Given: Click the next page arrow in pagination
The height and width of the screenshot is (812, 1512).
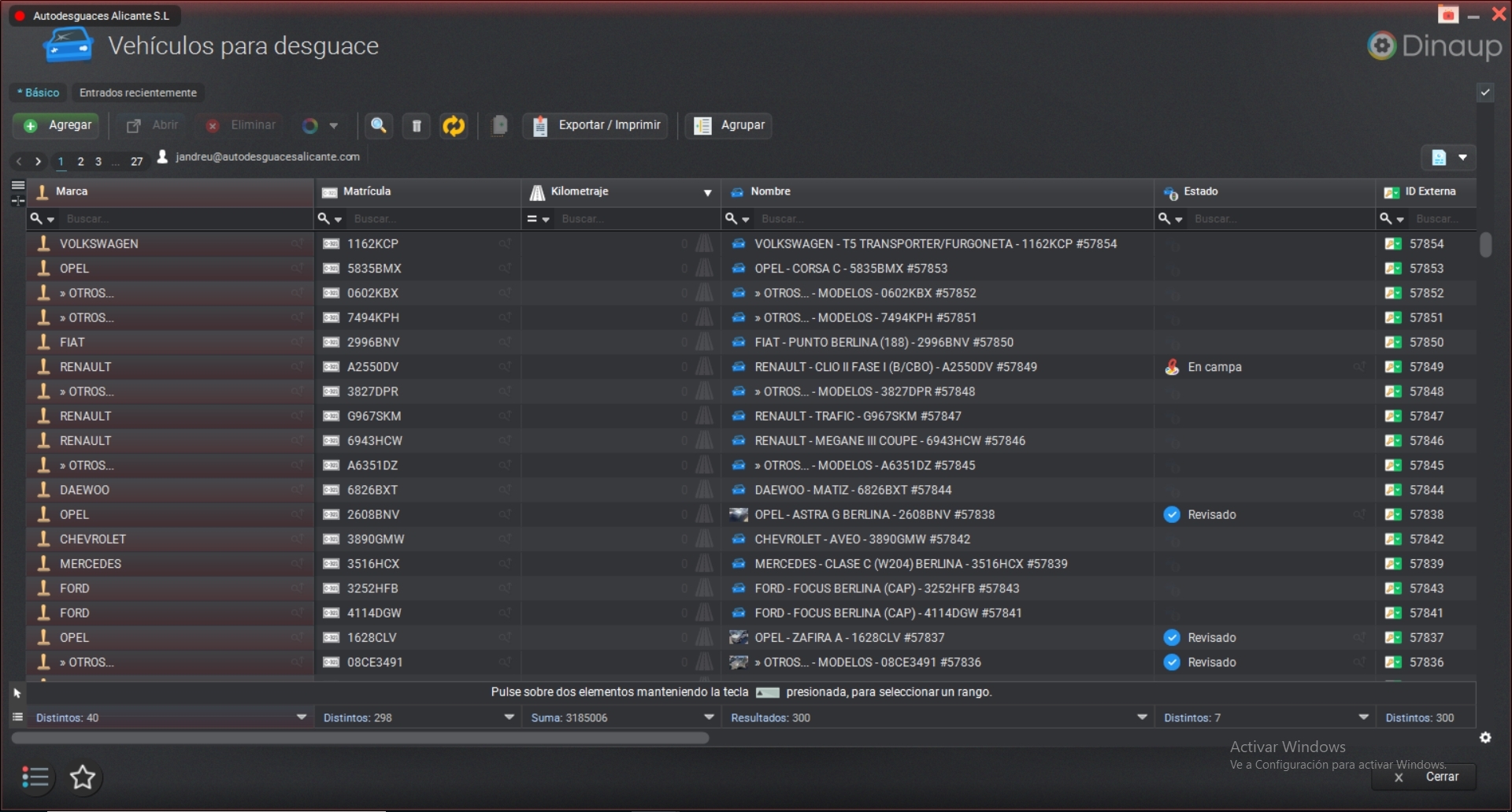Looking at the screenshot, I should (38, 161).
